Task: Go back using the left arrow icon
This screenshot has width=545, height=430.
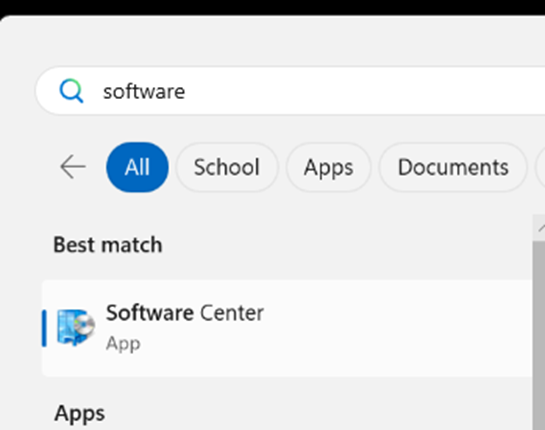Action: click(73, 167)
